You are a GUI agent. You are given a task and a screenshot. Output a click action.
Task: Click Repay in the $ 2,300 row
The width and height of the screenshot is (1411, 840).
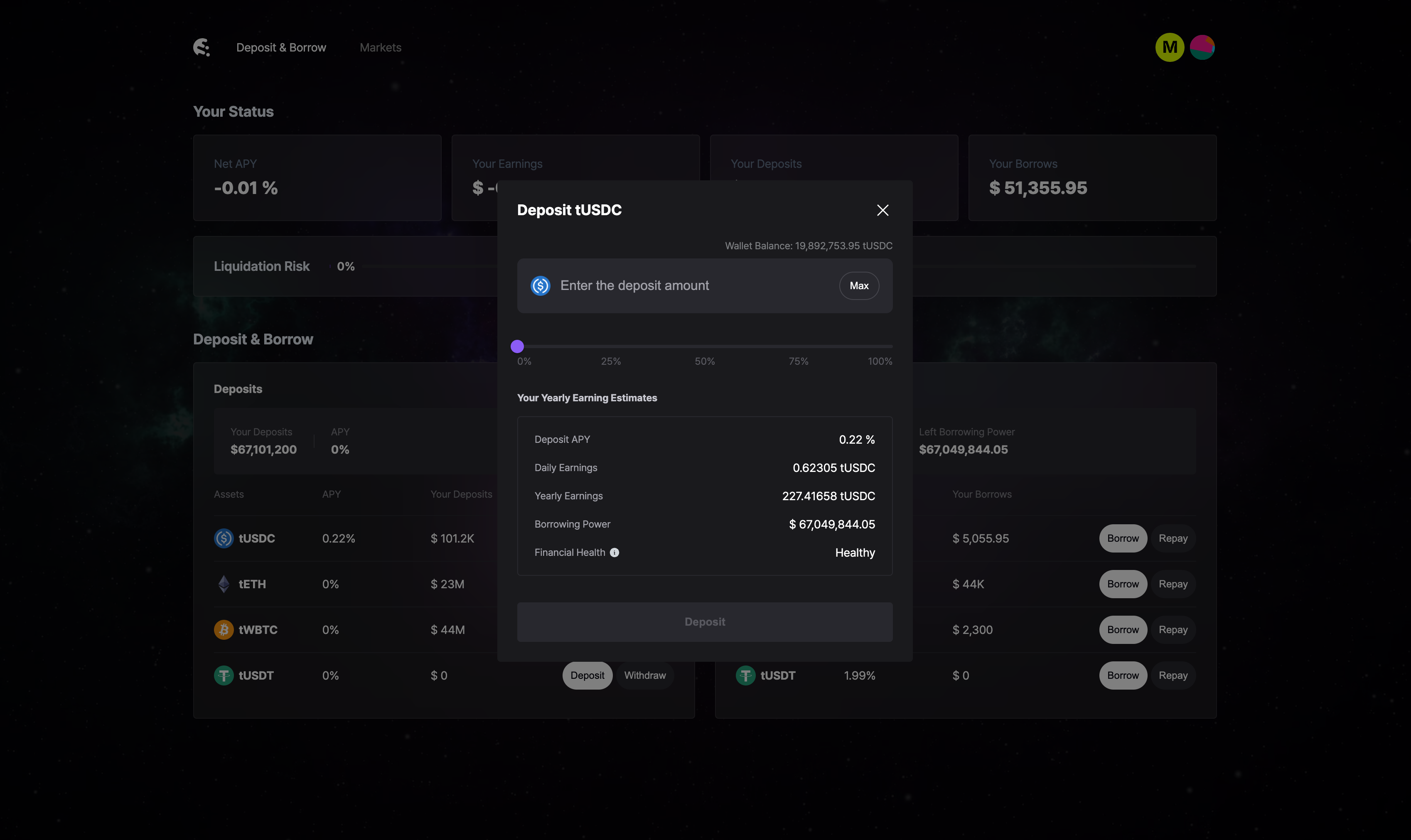click(1173, 630)
